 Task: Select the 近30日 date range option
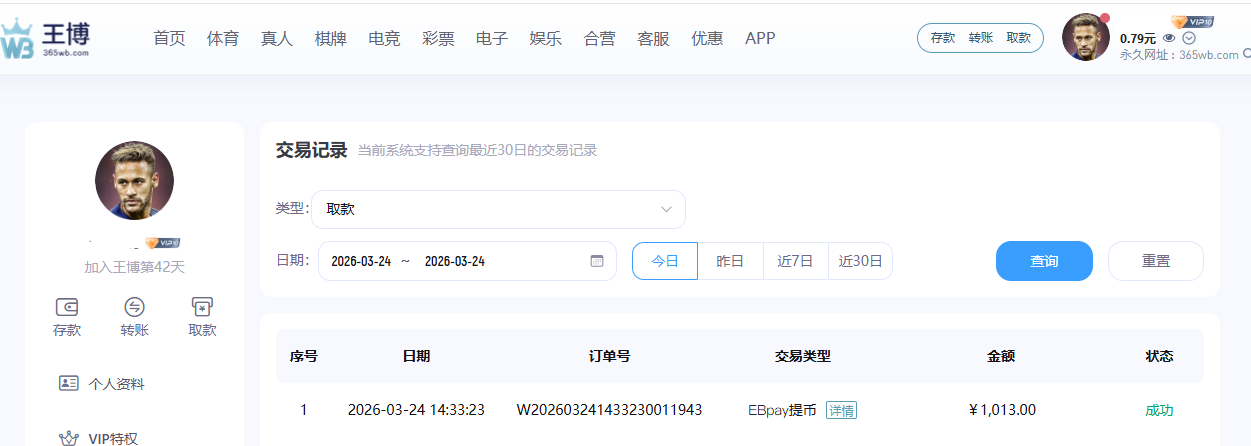click(860, 261)
